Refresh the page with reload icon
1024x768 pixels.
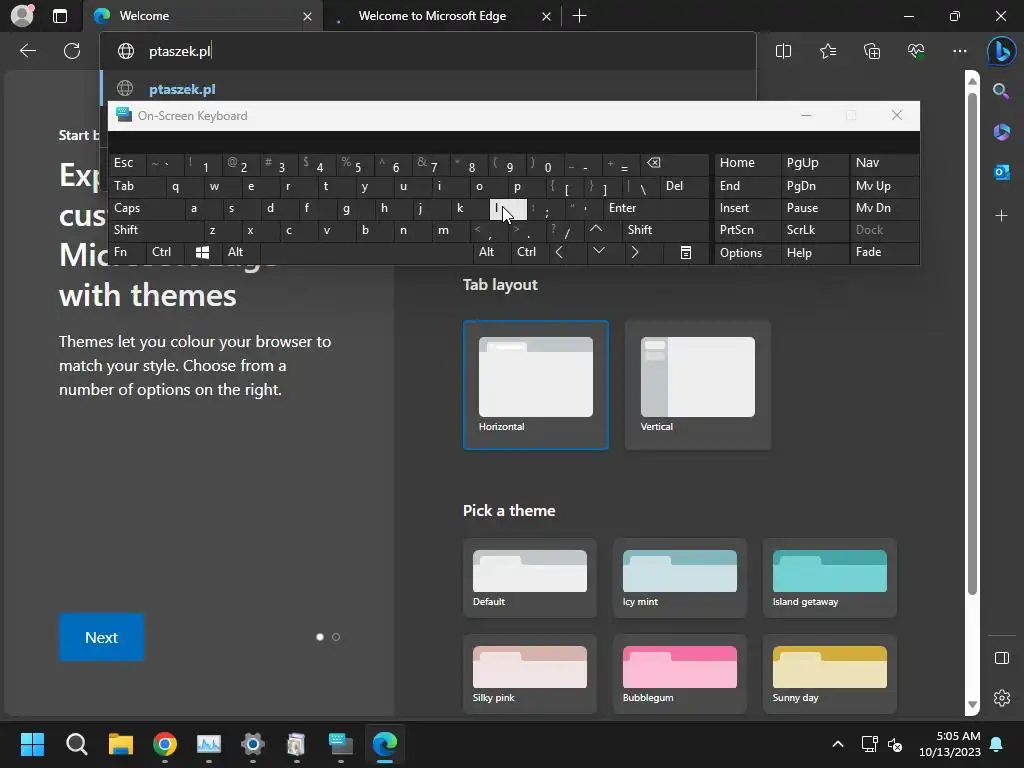click(x=72, y=51)
